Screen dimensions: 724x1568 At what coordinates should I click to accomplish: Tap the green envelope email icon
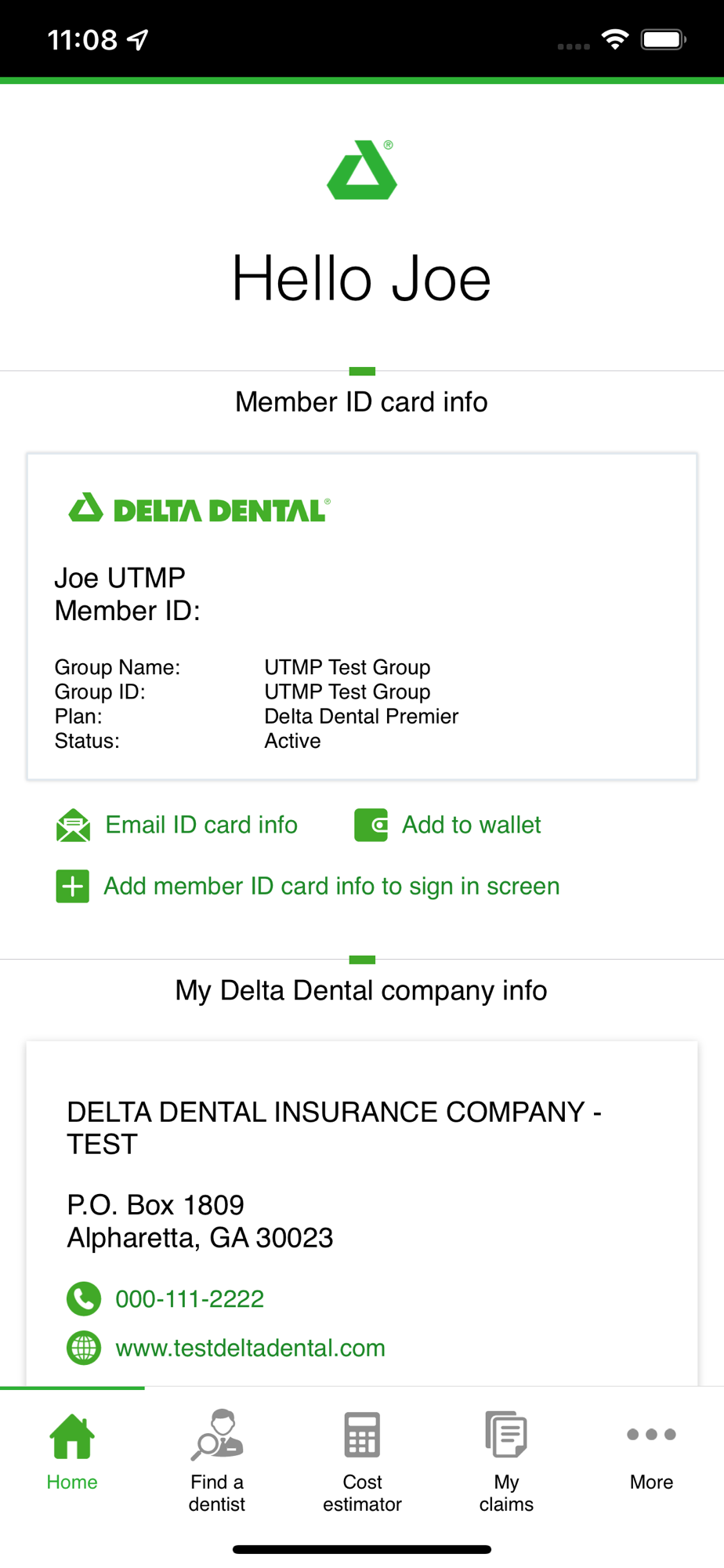[73, 825]
